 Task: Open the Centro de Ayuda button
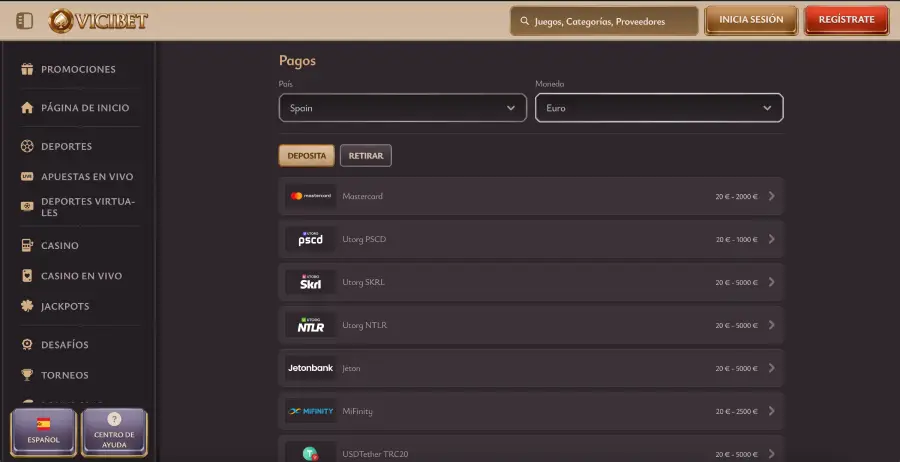[114, 432]
